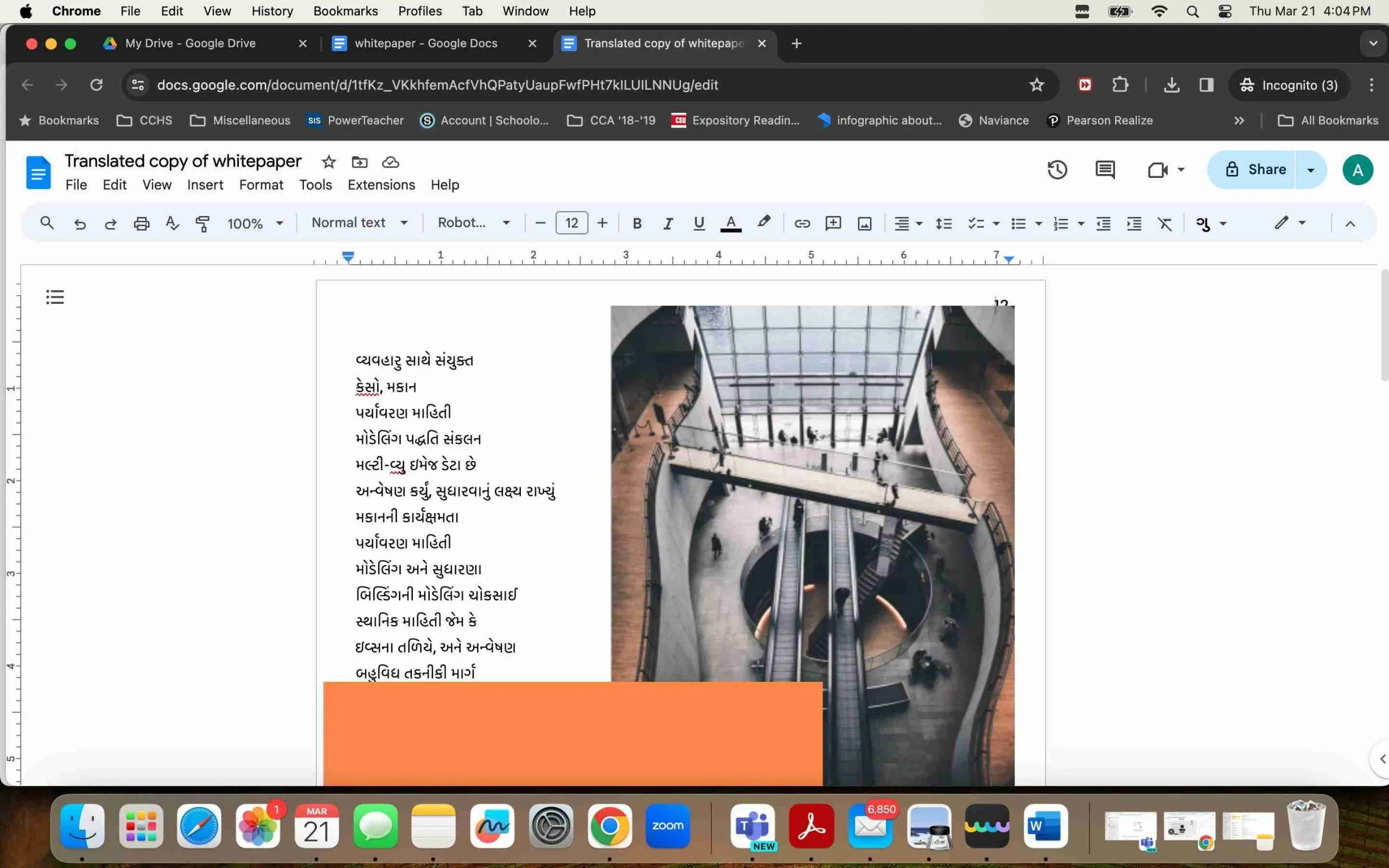Expand the checklist menu arrow

point(996,224)
